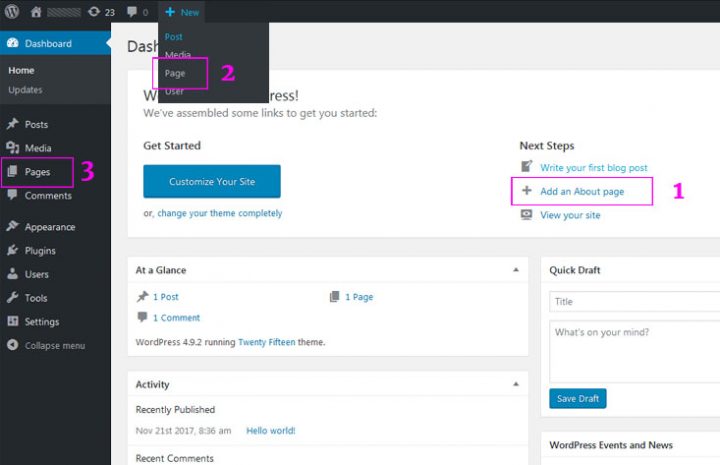Screen dimensions: 720x465
Task: Focus the Quick Draft Title field
Action: point(635,302)
